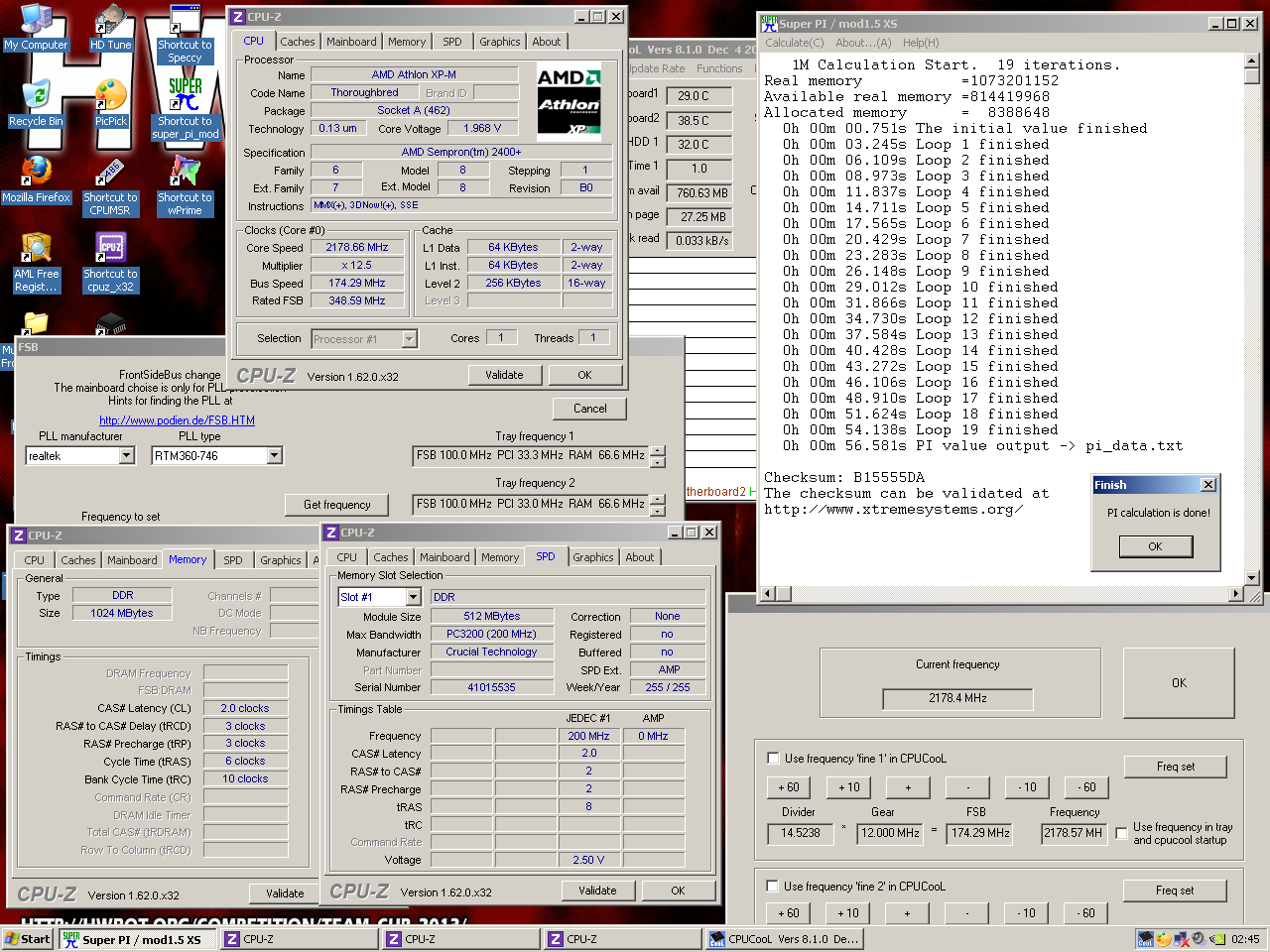This screenshot has width=1270, height=952.
Task: Select the super_pi_mod shortcut icon
Action: click(185, 109)
